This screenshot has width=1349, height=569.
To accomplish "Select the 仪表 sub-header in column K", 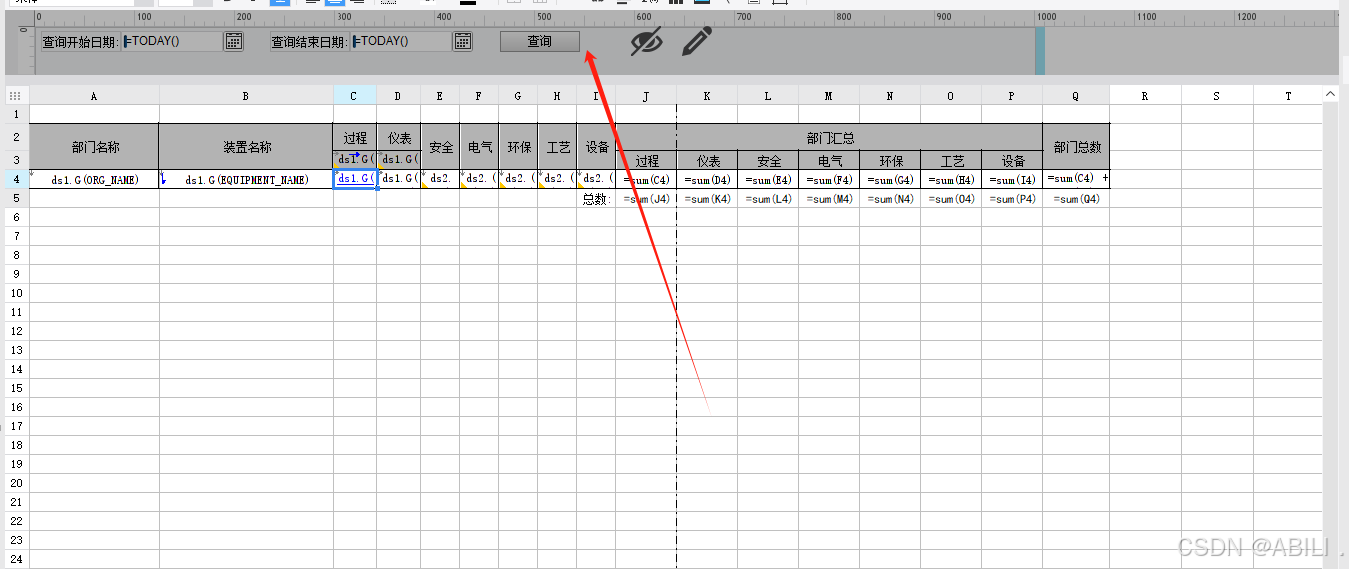I will coord(707,161).
